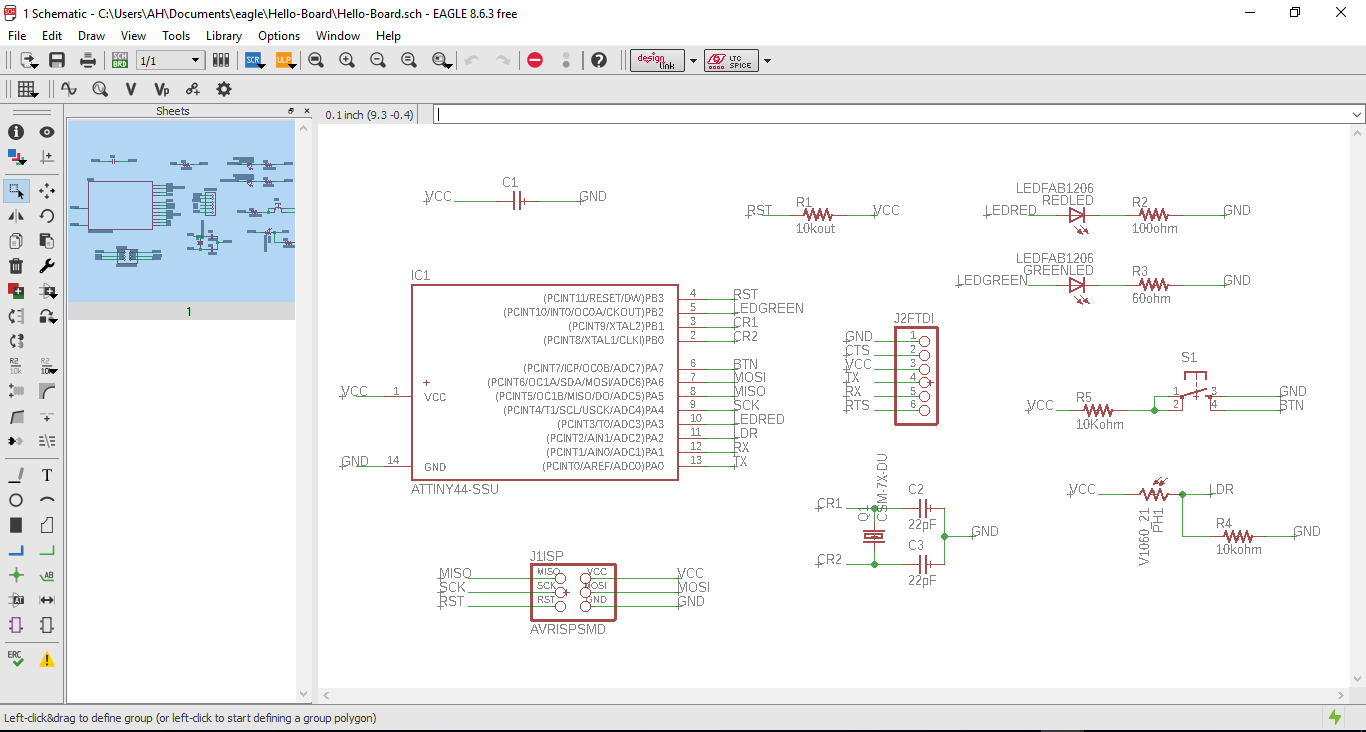The image size is (1366, 732).
Task: Open the sheet selector 1/1 dropdown
Action: click(x=169, y=61)
